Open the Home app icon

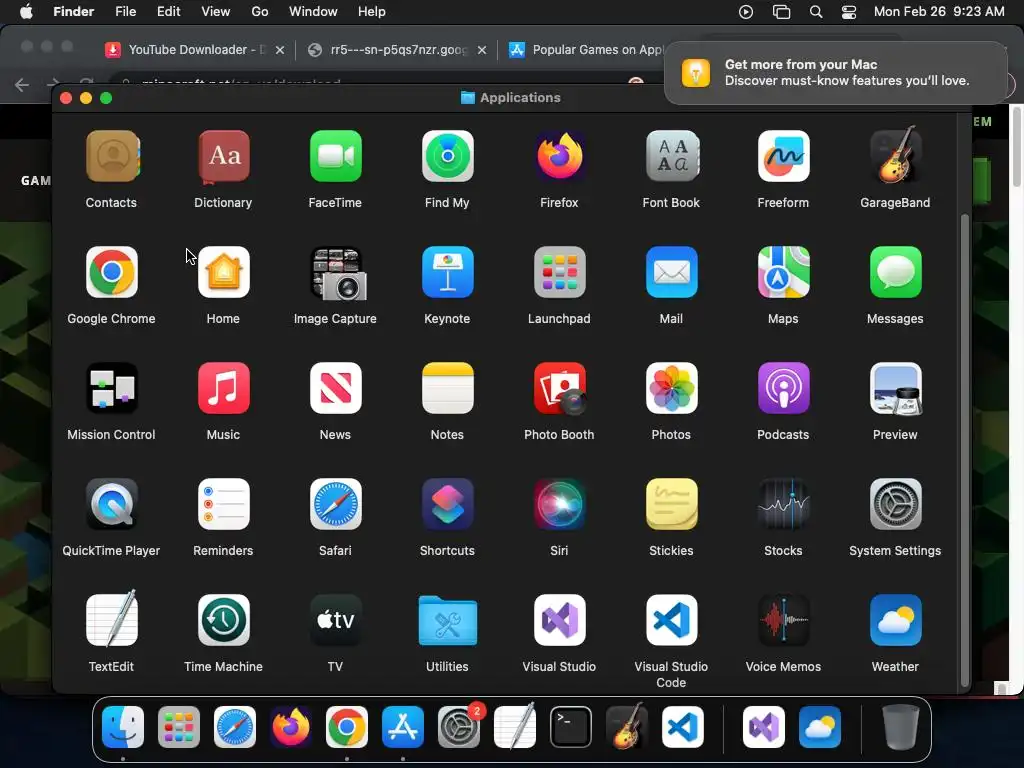(223, 272)
